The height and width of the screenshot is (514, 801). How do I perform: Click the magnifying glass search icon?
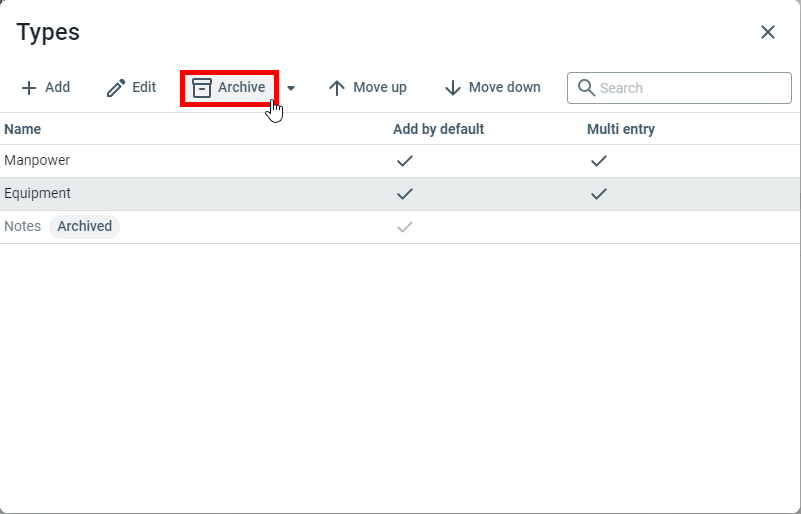coord(586,88)
